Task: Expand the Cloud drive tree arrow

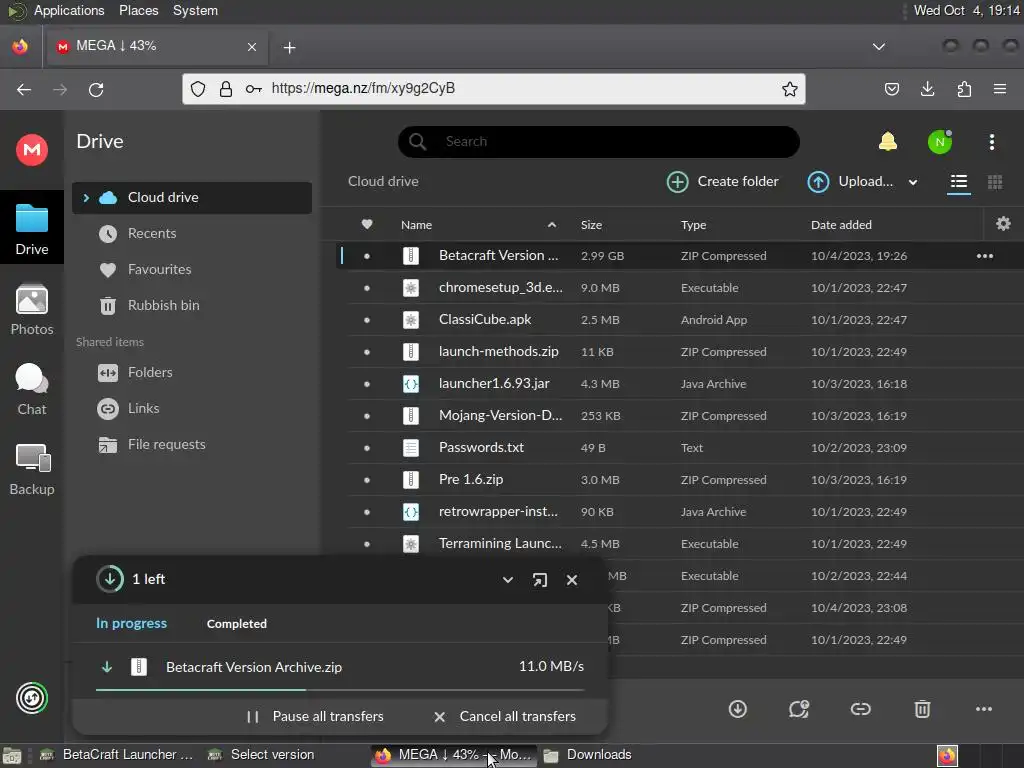Action: click(86, 197)
